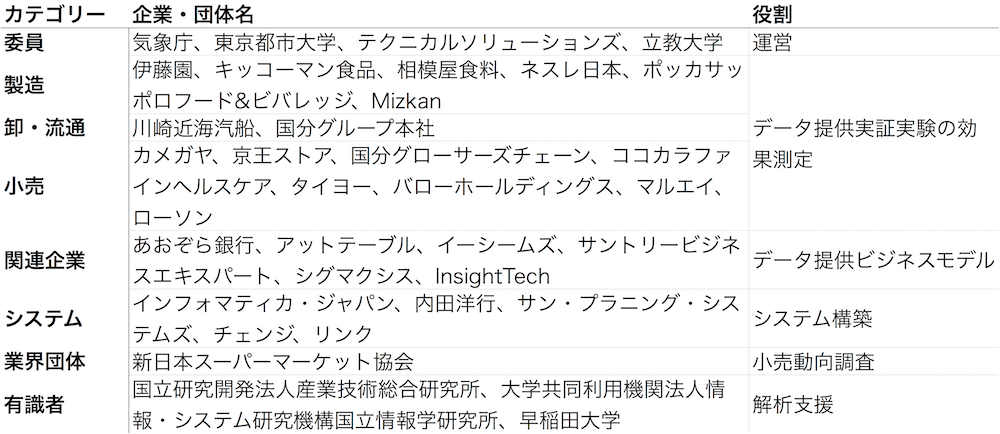Screen dimensions: 1000x434
Task: Select the 委員 category cell
Action: [24, 43]
